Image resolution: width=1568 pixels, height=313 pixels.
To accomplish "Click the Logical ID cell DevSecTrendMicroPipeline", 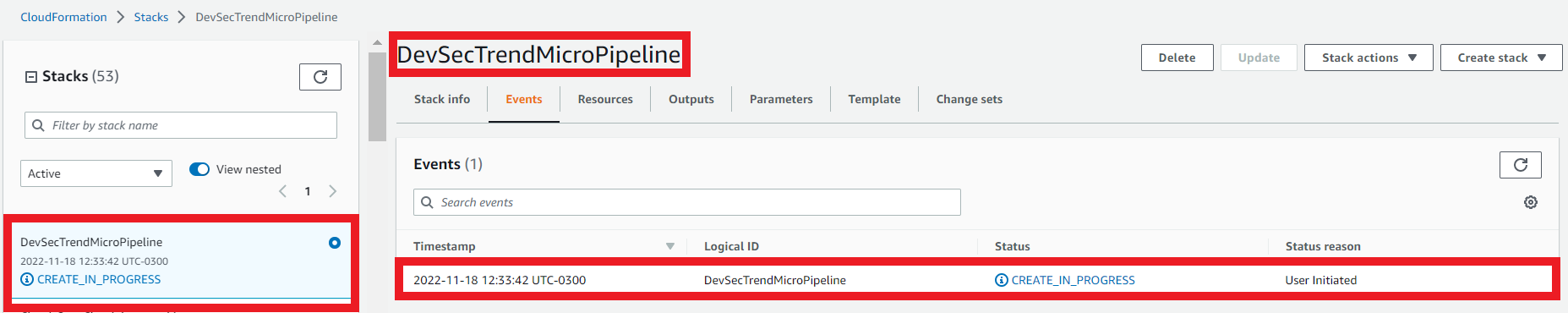I will coord(775,280).
